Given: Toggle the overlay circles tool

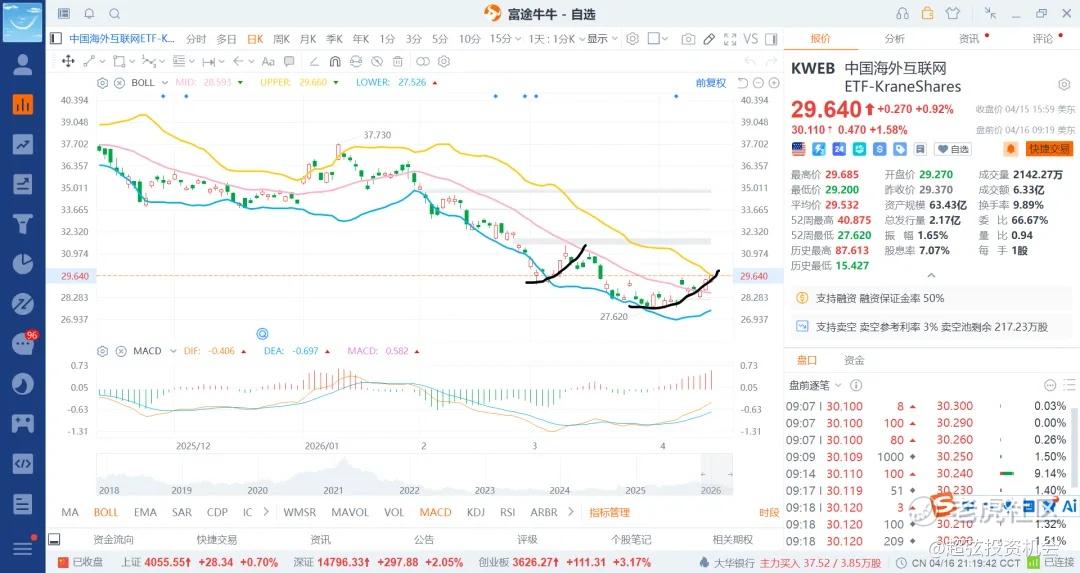Looking at the screenshot, I should [x=423, y=61].
